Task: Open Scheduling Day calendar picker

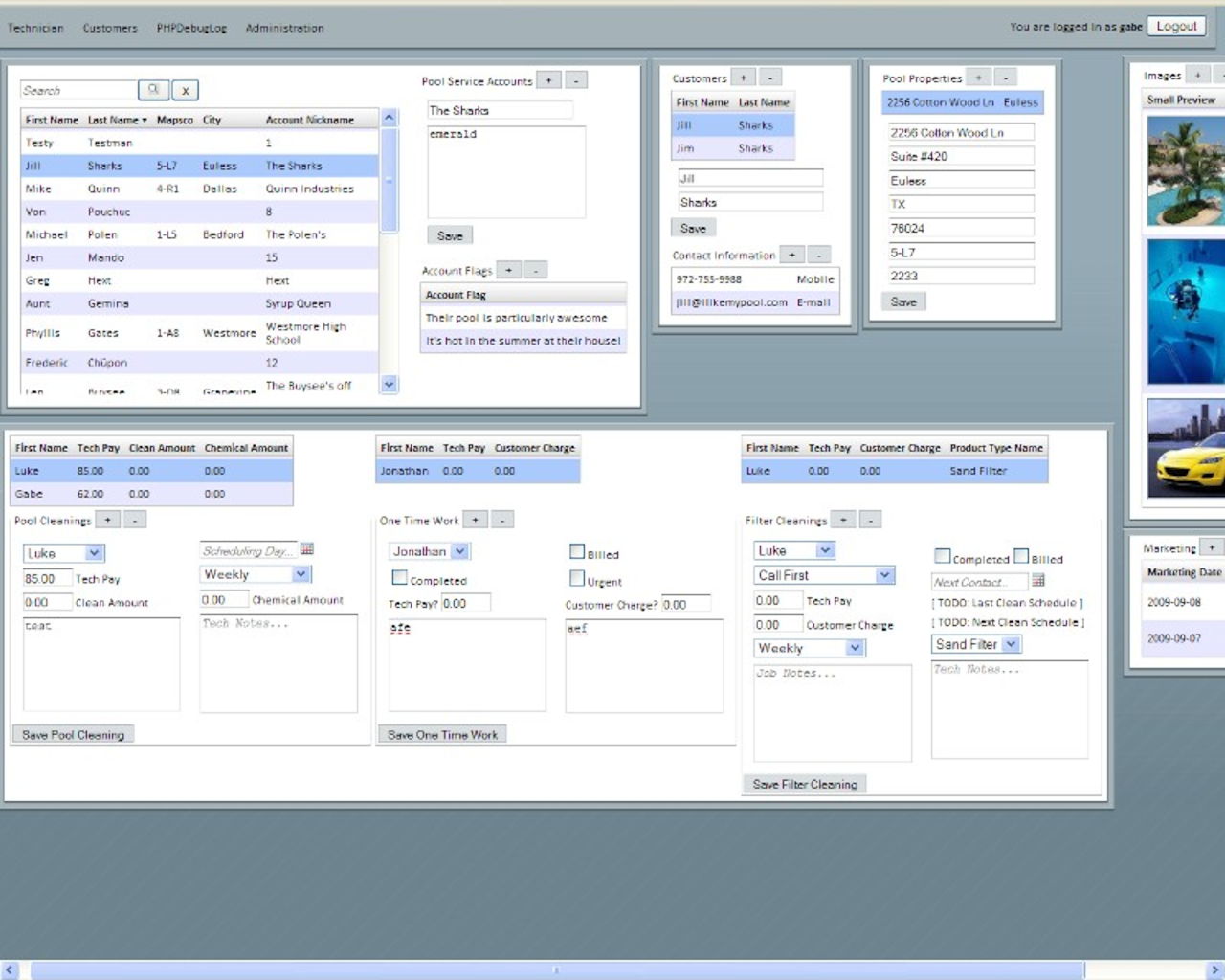Action: (307, 549)
